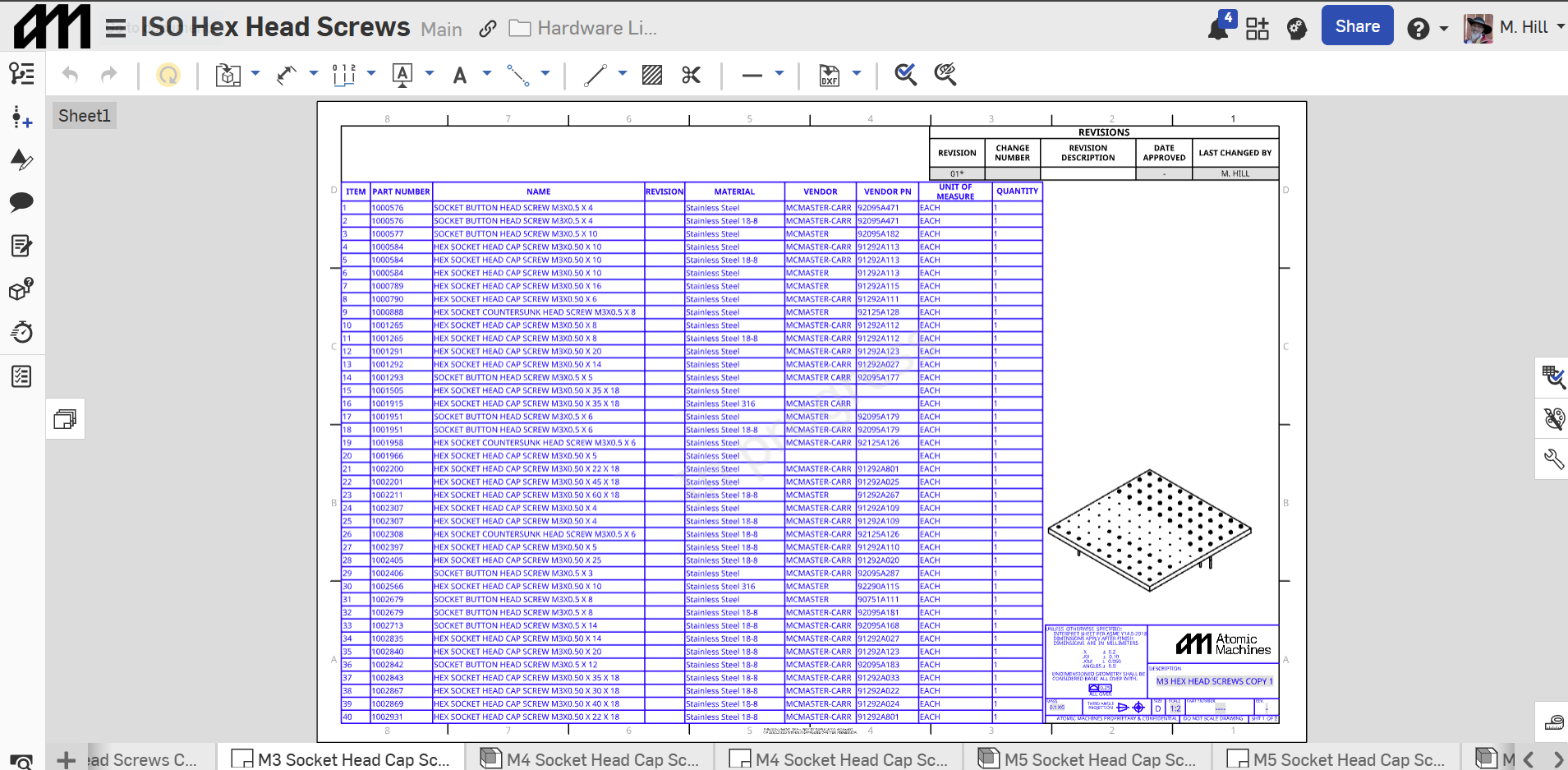Click the link icon next to Main
The height and width of the screenshot is (770, 1568).
487,29
